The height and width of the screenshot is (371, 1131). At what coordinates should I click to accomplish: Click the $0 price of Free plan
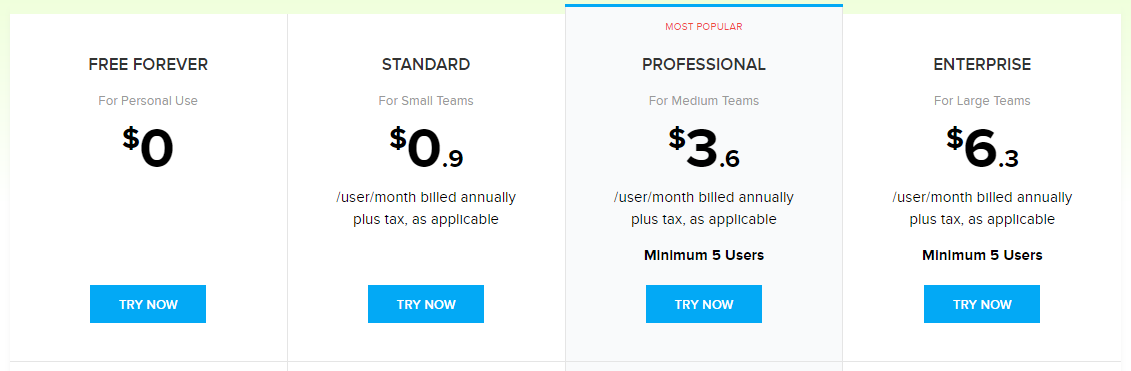[148, 148]
